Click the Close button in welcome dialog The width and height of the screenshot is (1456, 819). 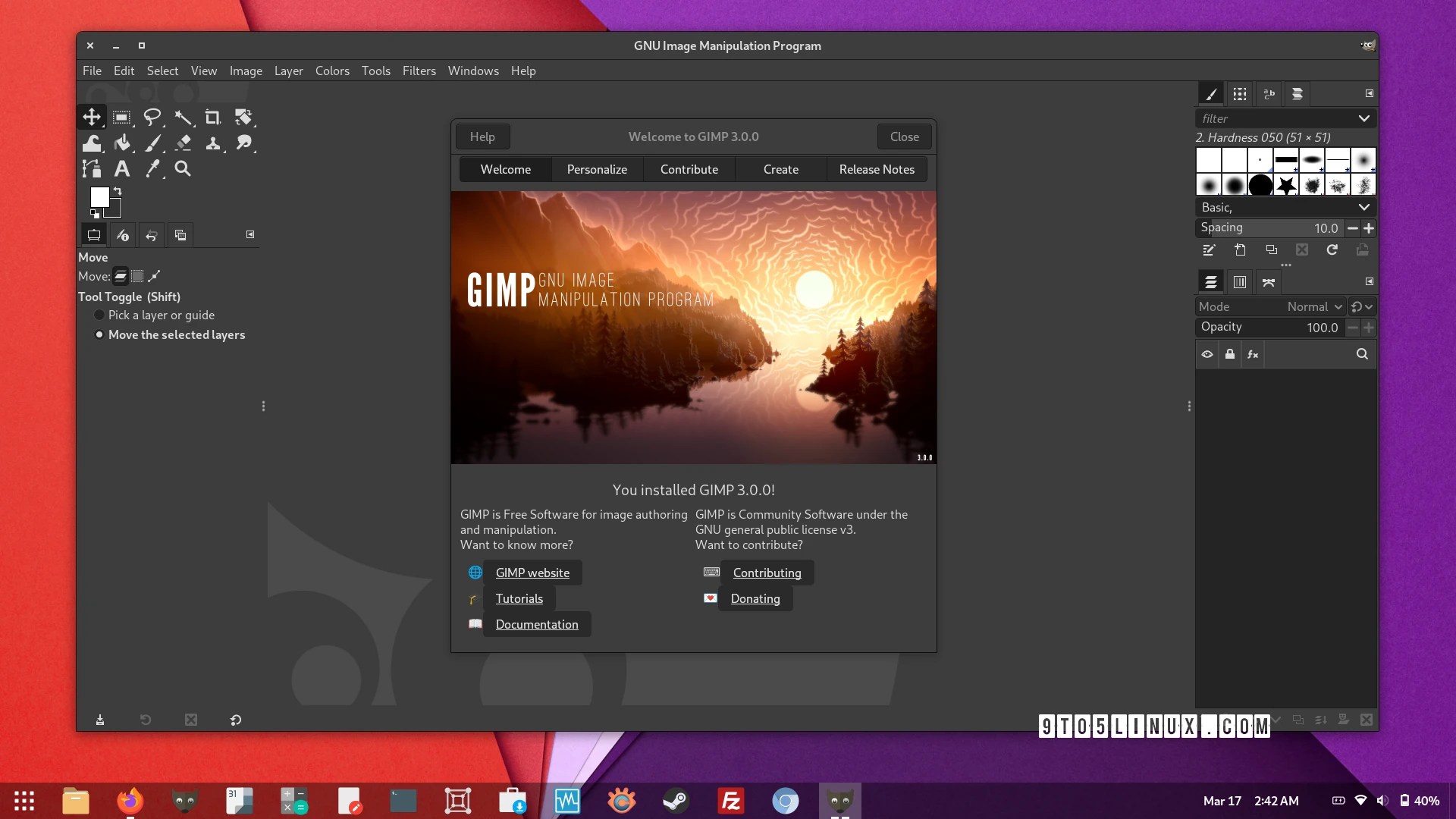pos(904,136)
